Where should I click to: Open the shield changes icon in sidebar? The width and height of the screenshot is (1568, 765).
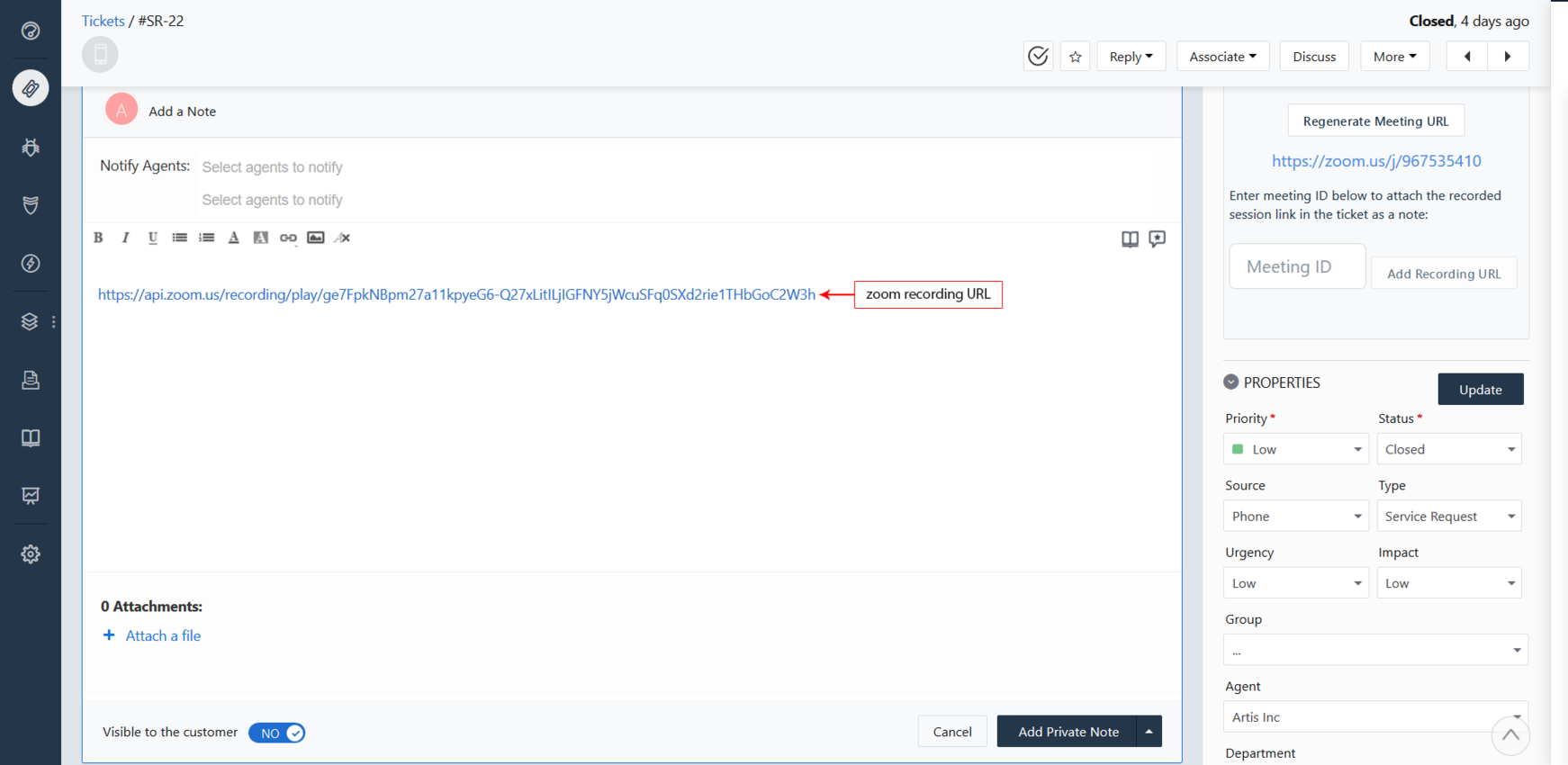[31, 205]
